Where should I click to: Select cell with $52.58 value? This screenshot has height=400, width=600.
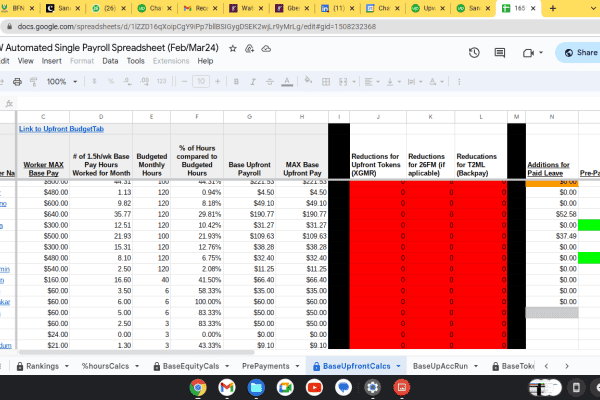[552, 214]
